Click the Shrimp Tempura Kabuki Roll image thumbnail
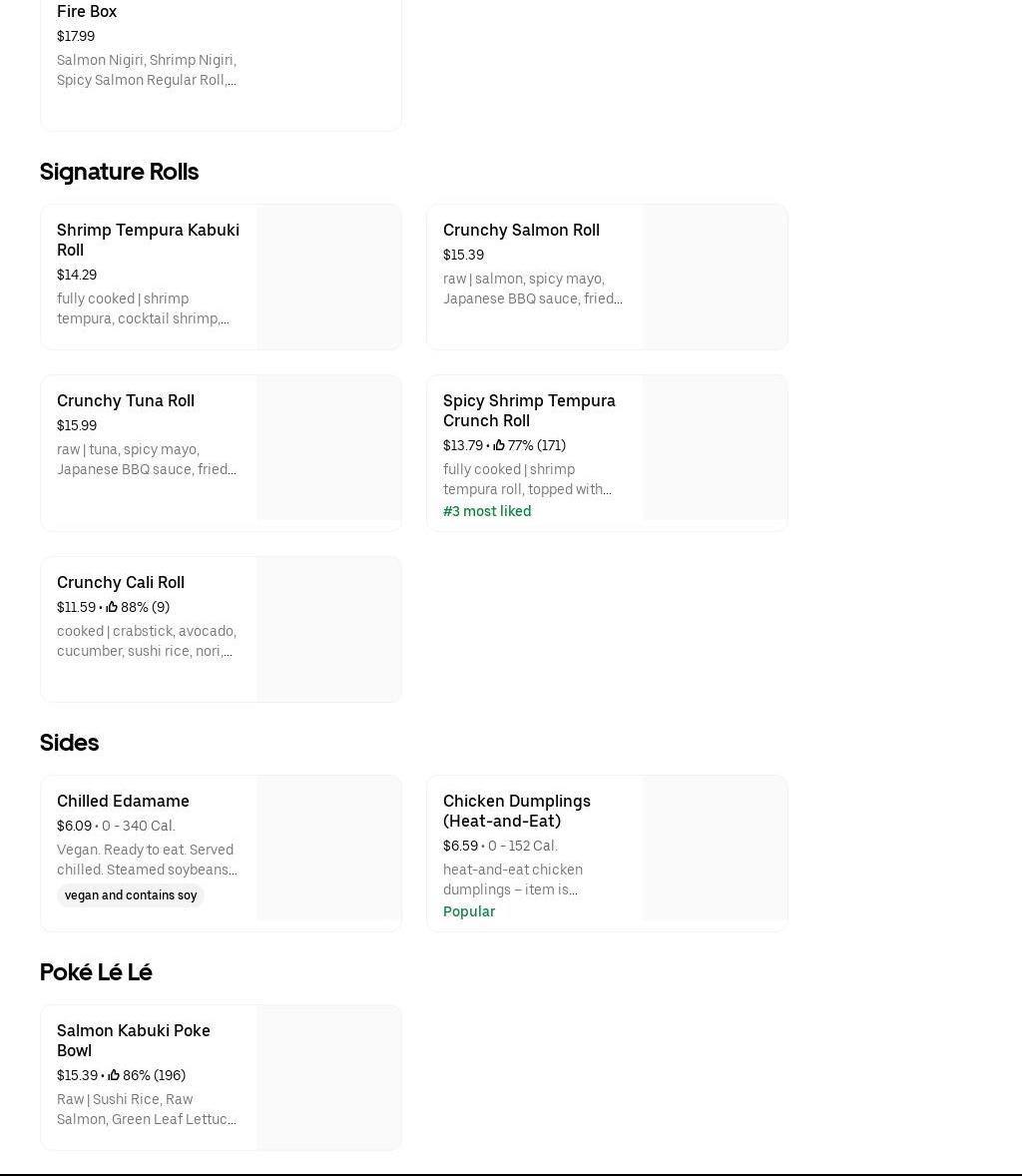The width and height of the screenshot is (1022, 1176). [x=328, y=277]
